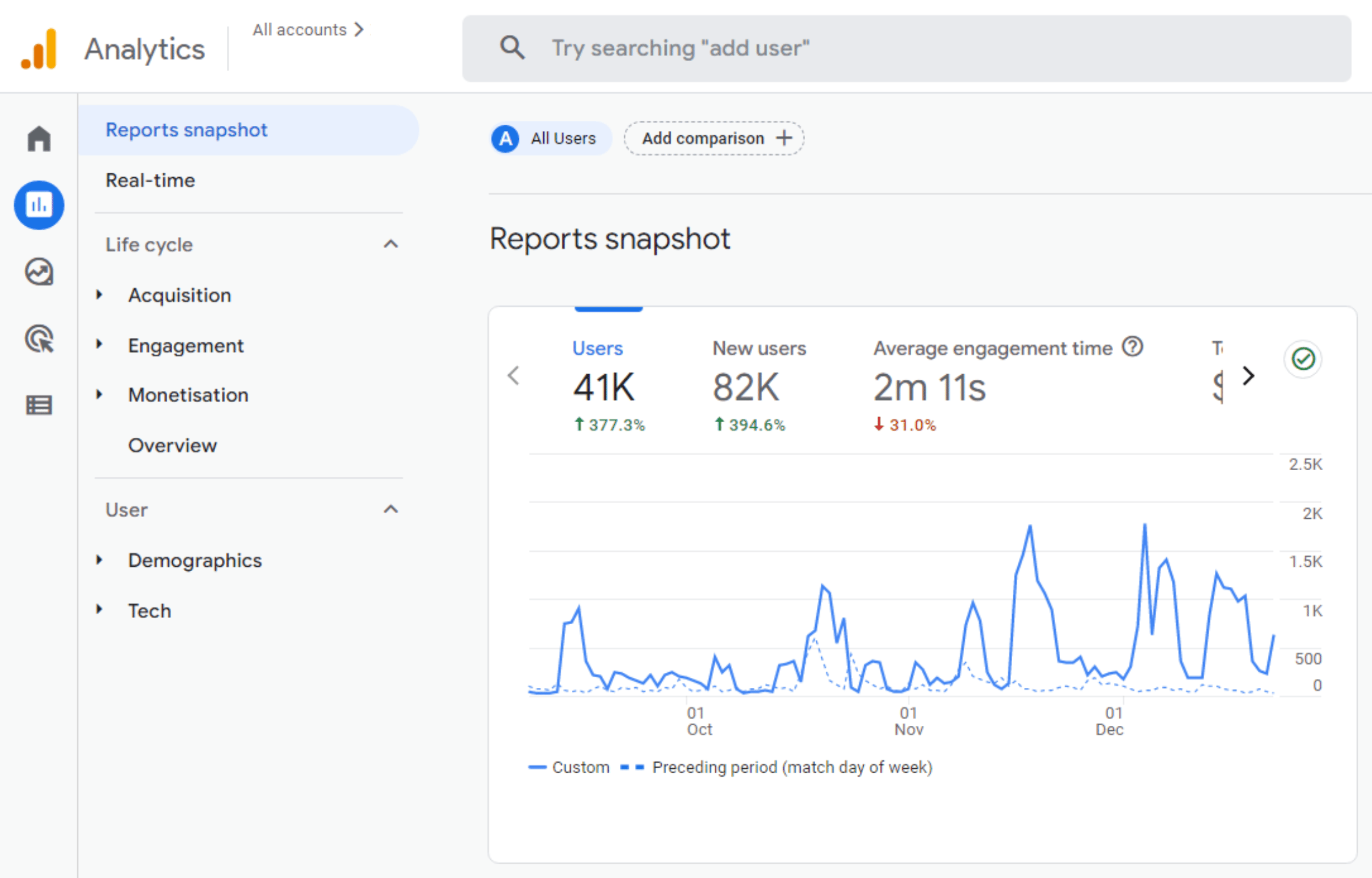Go to the previous metric using the left chevron

coord(513,375)
